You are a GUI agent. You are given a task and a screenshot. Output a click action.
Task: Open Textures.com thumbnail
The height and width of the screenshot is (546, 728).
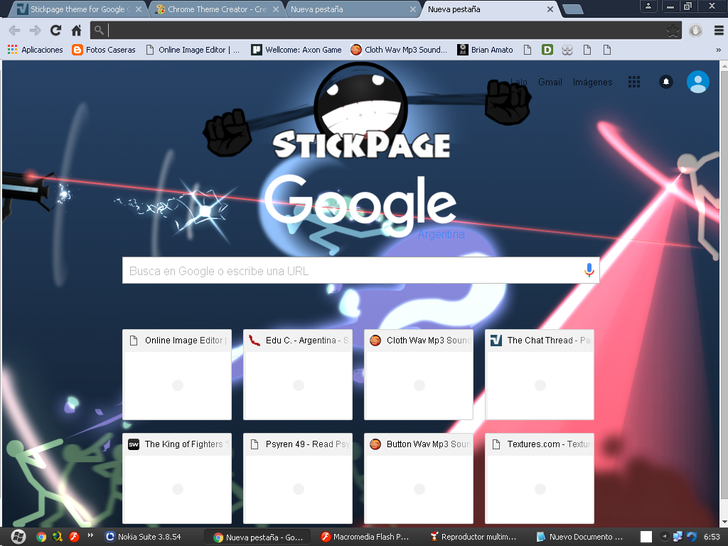[540, 479]
